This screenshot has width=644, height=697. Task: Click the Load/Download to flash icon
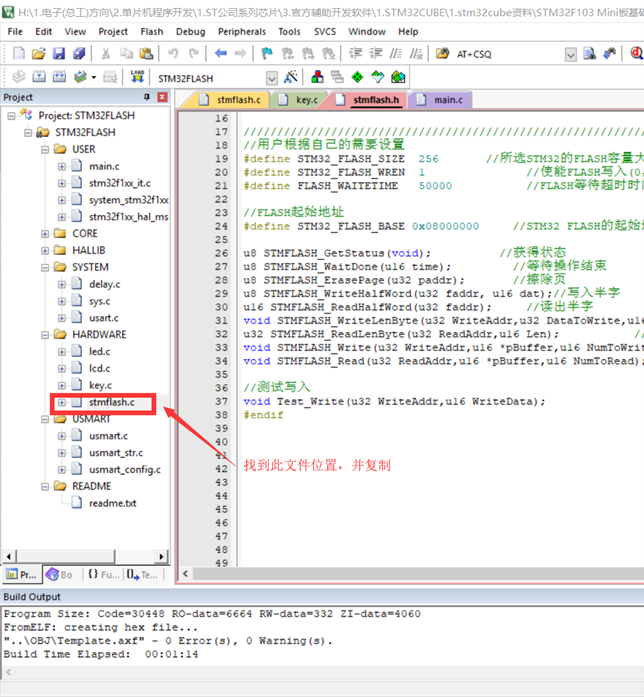point(138,76)
